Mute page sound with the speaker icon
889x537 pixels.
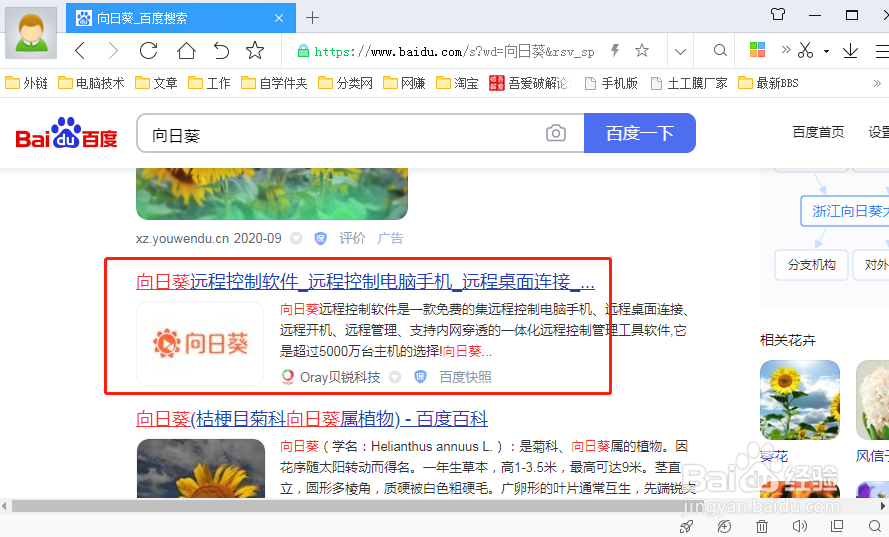(799, 526)
